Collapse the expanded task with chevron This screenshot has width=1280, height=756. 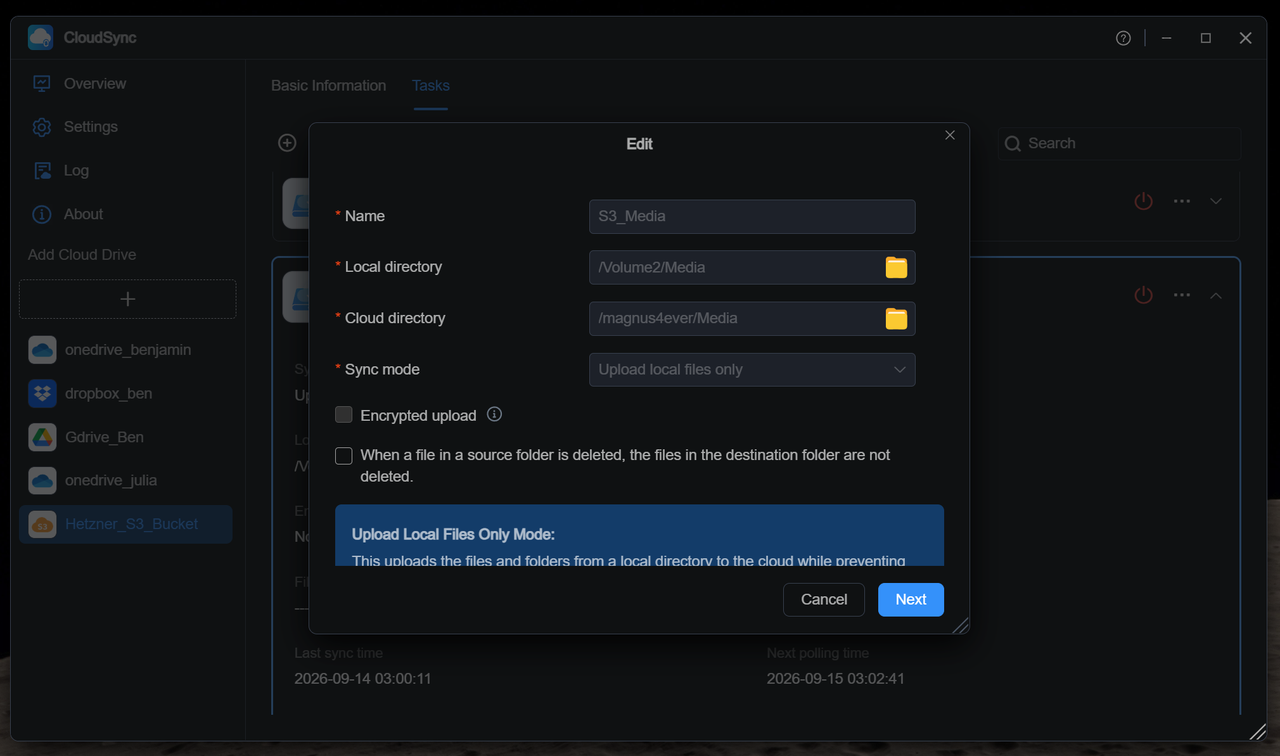(x=1216, y=295)
